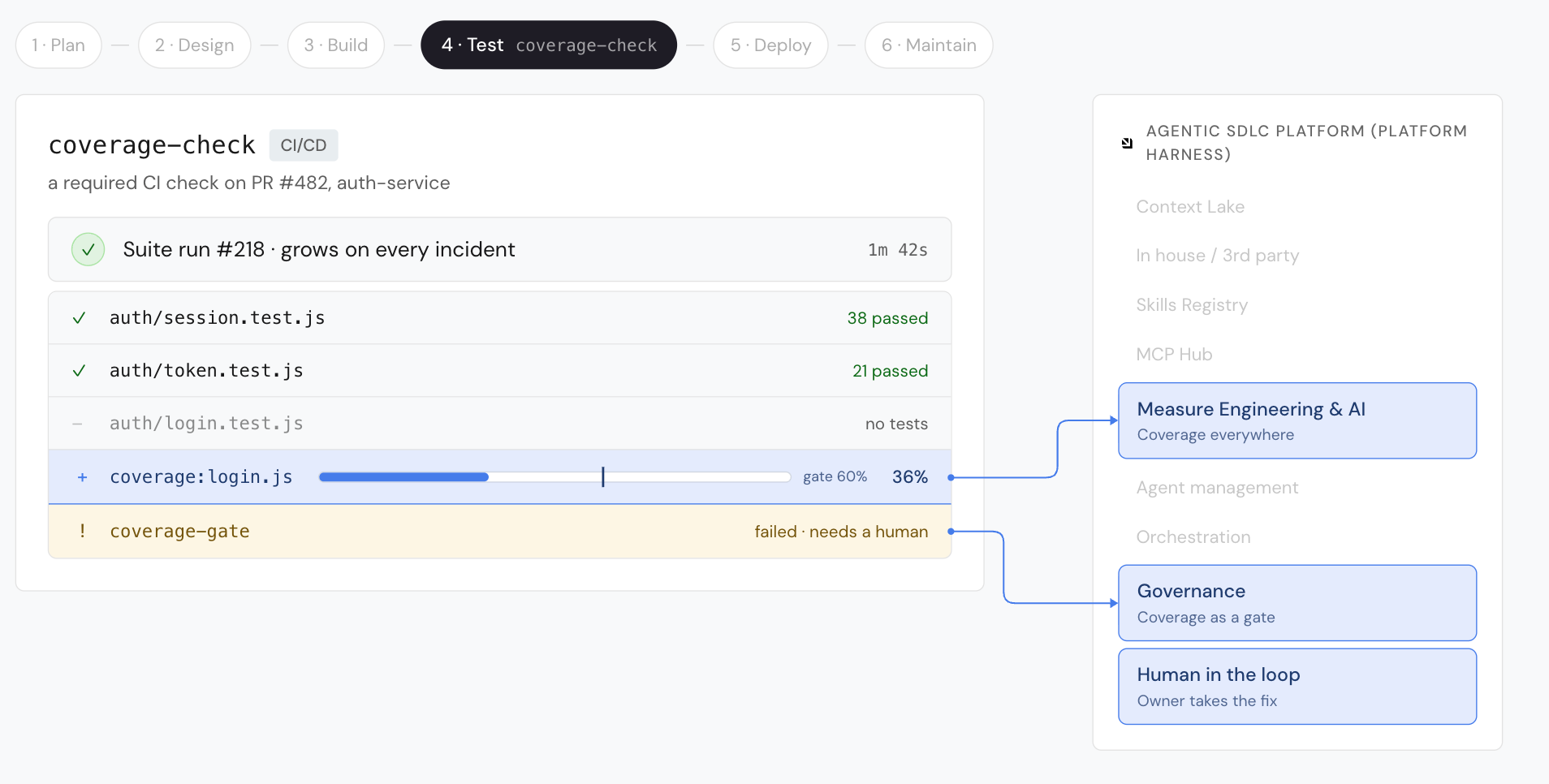Click the coverage-gate row label
This screenshot has height=784, width=1549.
(x=179, y=531)
